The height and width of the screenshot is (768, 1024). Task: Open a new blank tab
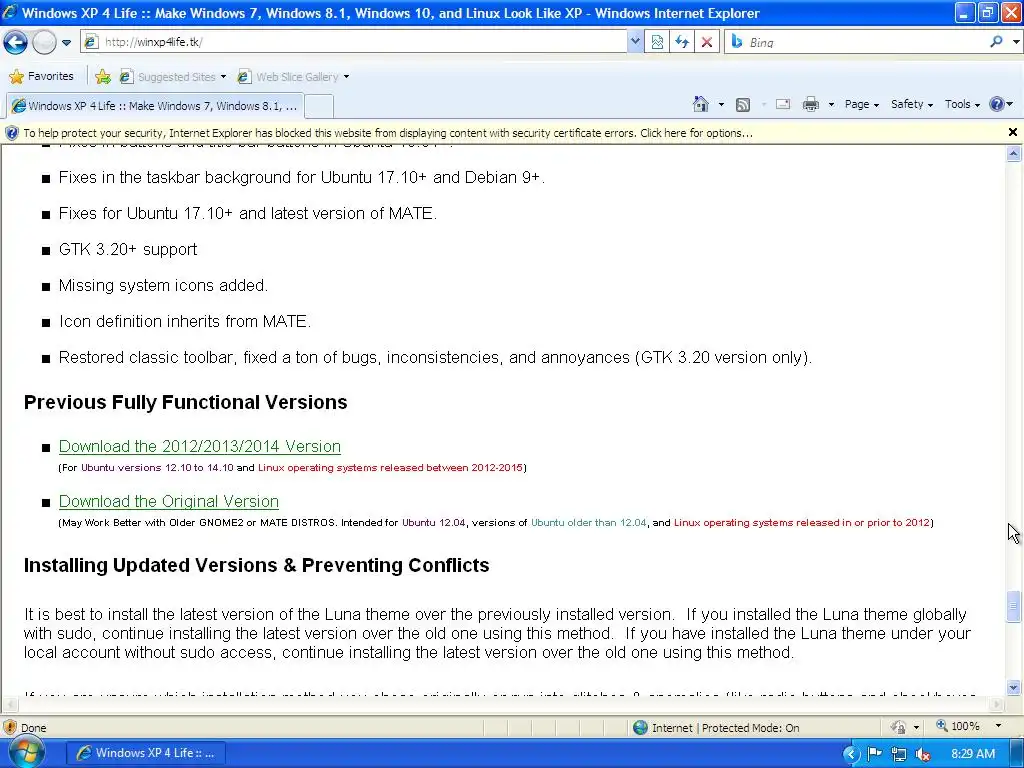pyautogui.click(x=319, y=106)
